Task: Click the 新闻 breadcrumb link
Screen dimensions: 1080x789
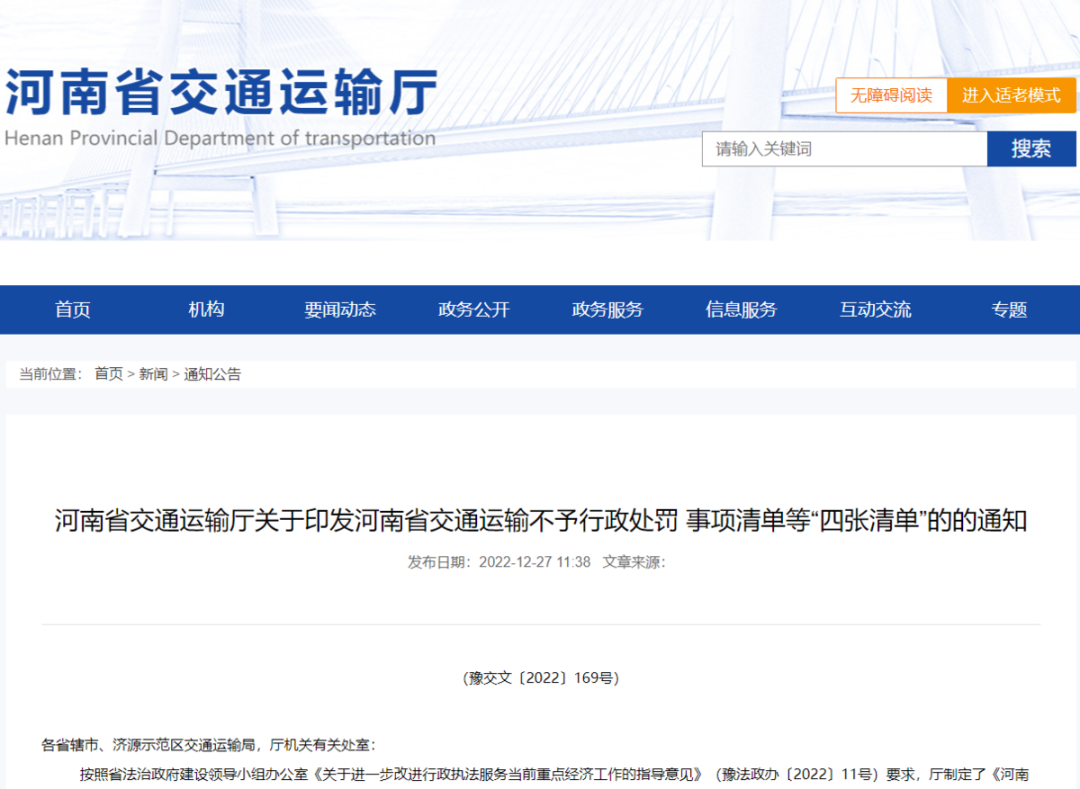Action: click(x=153, y=374)
